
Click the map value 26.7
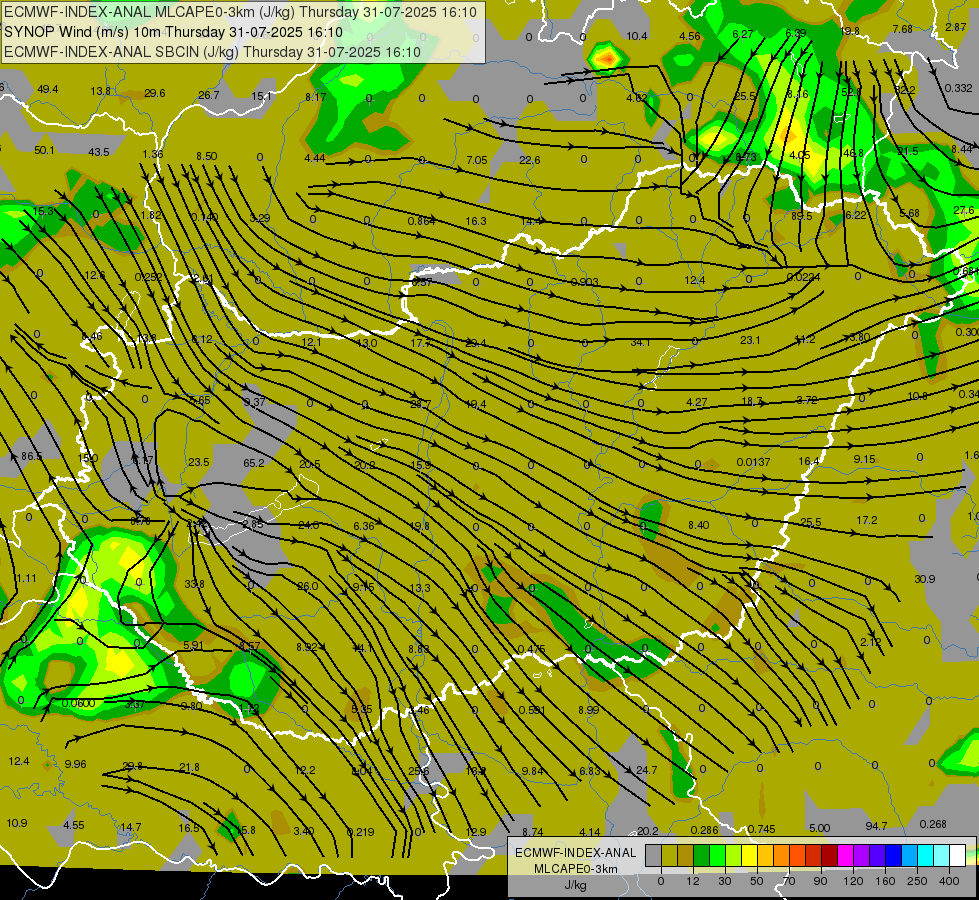pos(209,95)
